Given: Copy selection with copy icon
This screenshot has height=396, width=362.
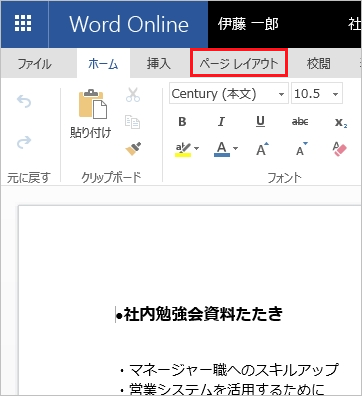Looking at the screenshot, I should coord(132,122).
